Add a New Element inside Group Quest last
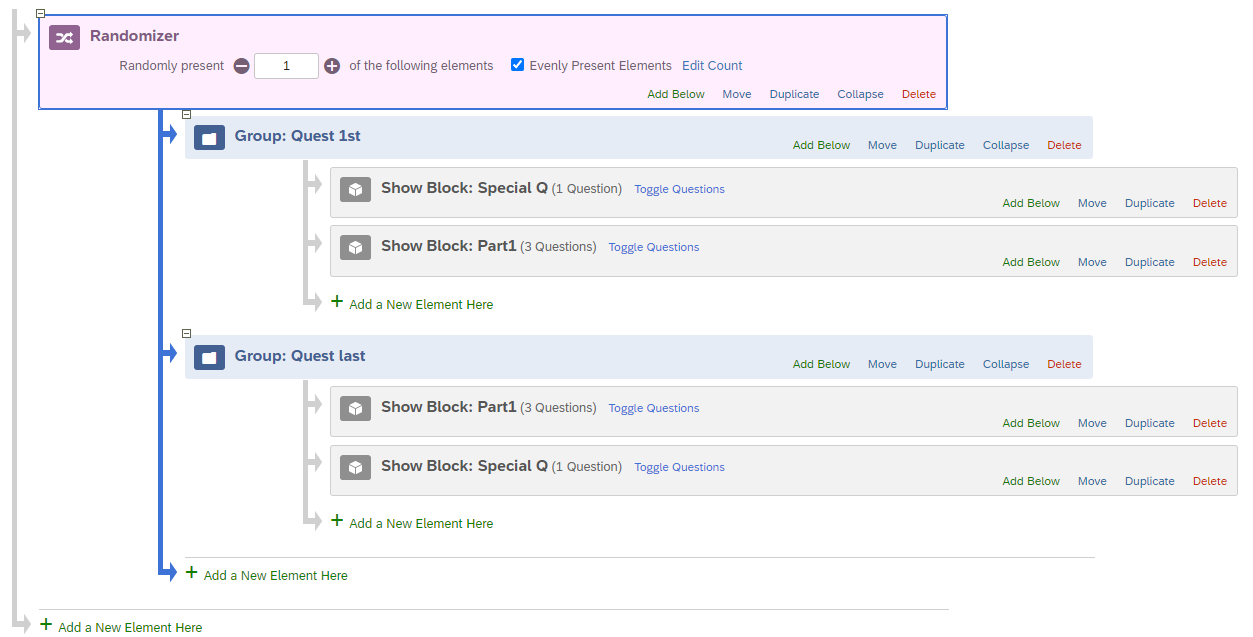The width and height of the screenshot is (1253, 637). pos(412,523)
